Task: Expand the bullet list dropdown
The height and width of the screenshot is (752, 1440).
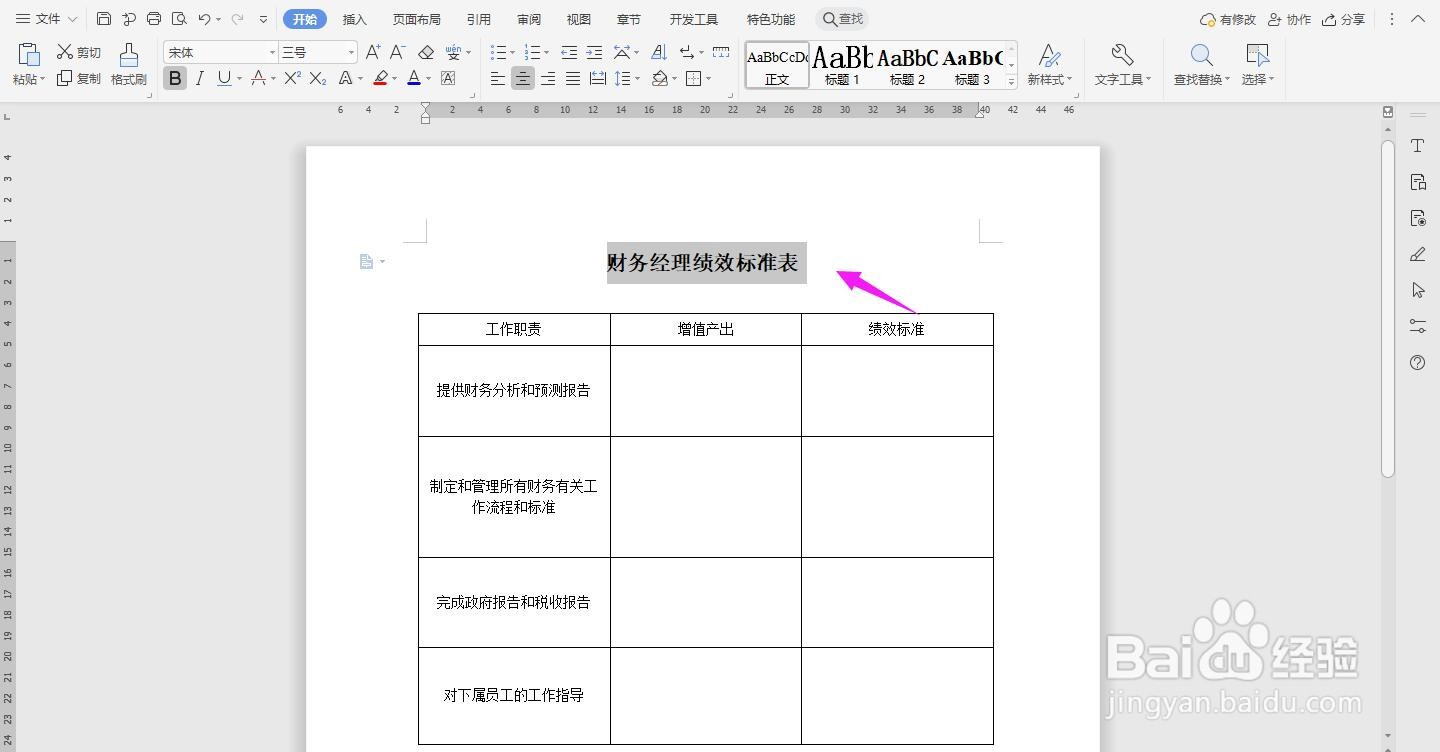Action: coord(512,52)
